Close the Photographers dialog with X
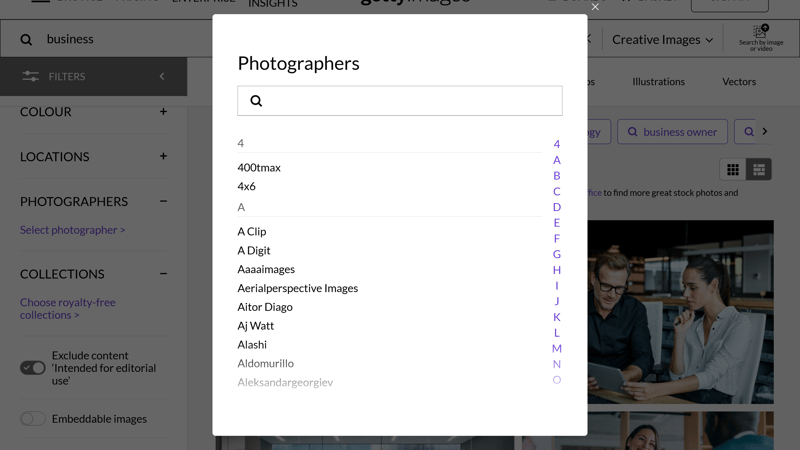The width and height of the screenshot is (800, 450). coord(595,7)
